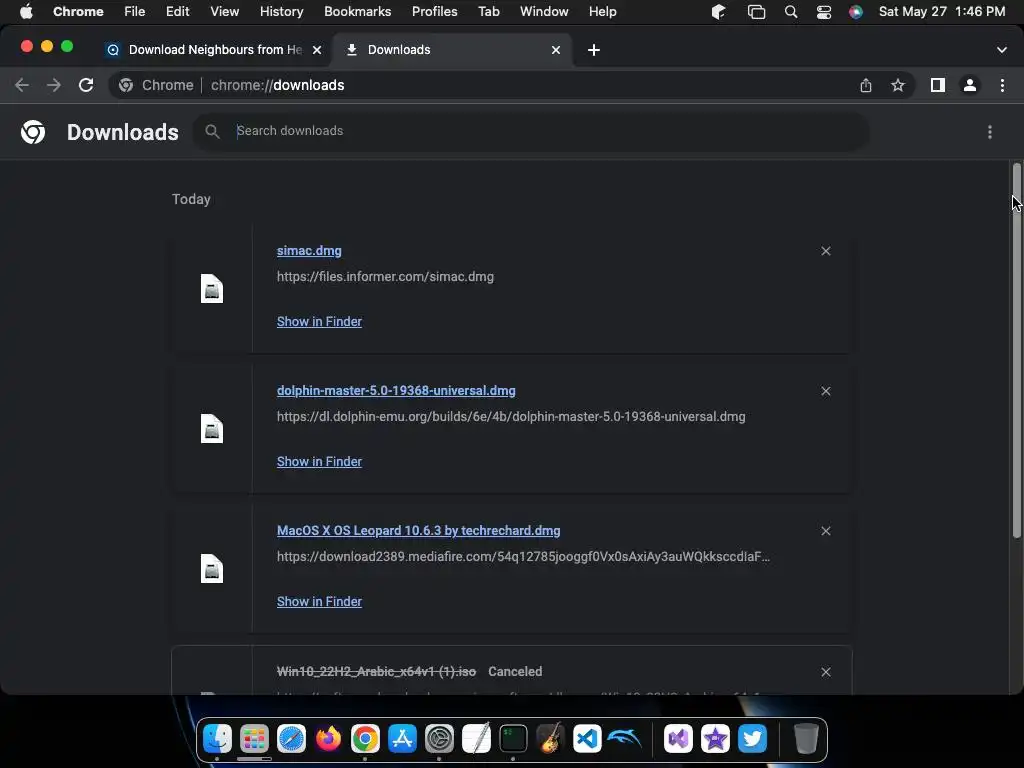
Task: Bookmark this tab with star icon
Action: (898, 86)
